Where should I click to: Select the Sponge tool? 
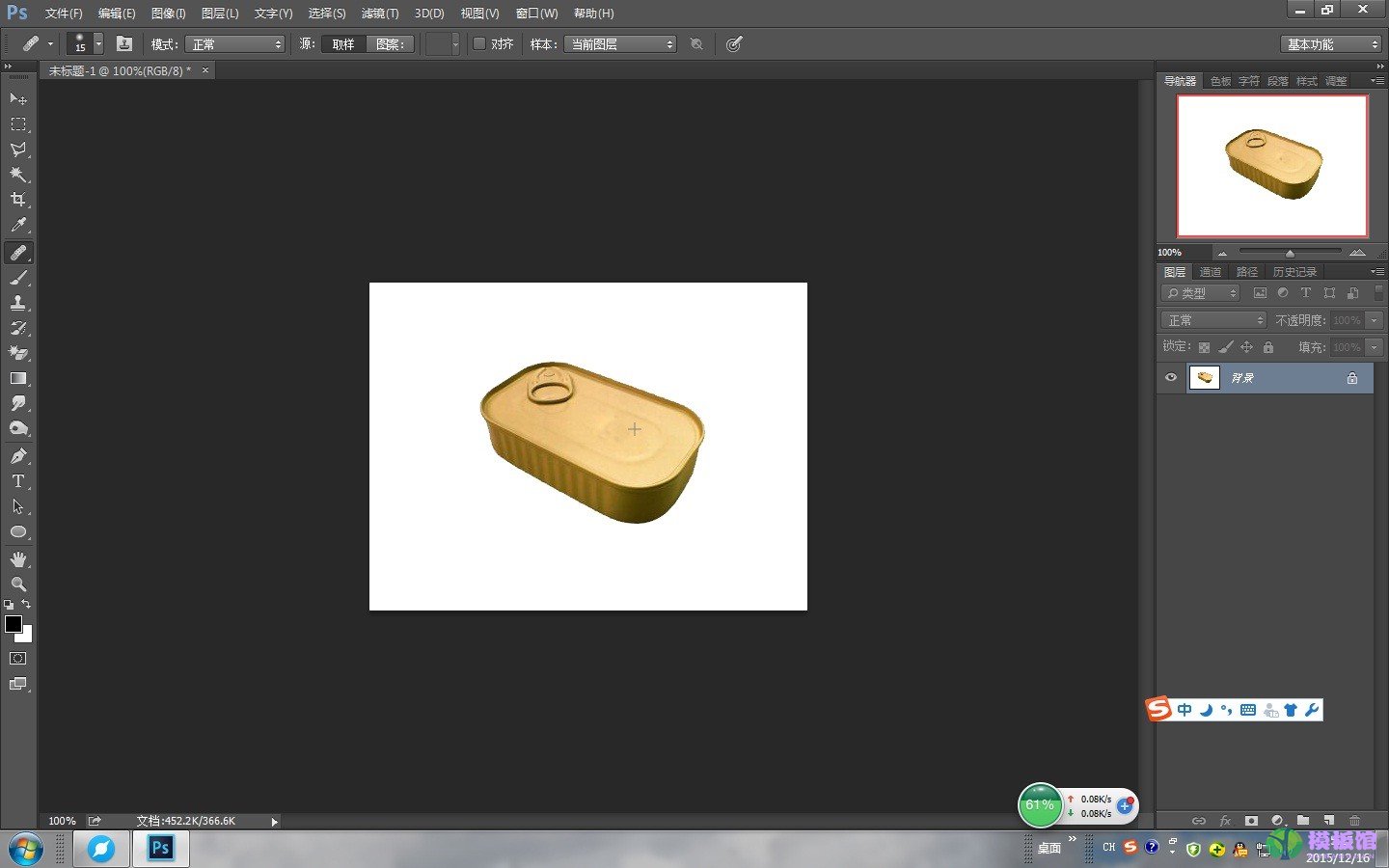click(x=18, y=428)
